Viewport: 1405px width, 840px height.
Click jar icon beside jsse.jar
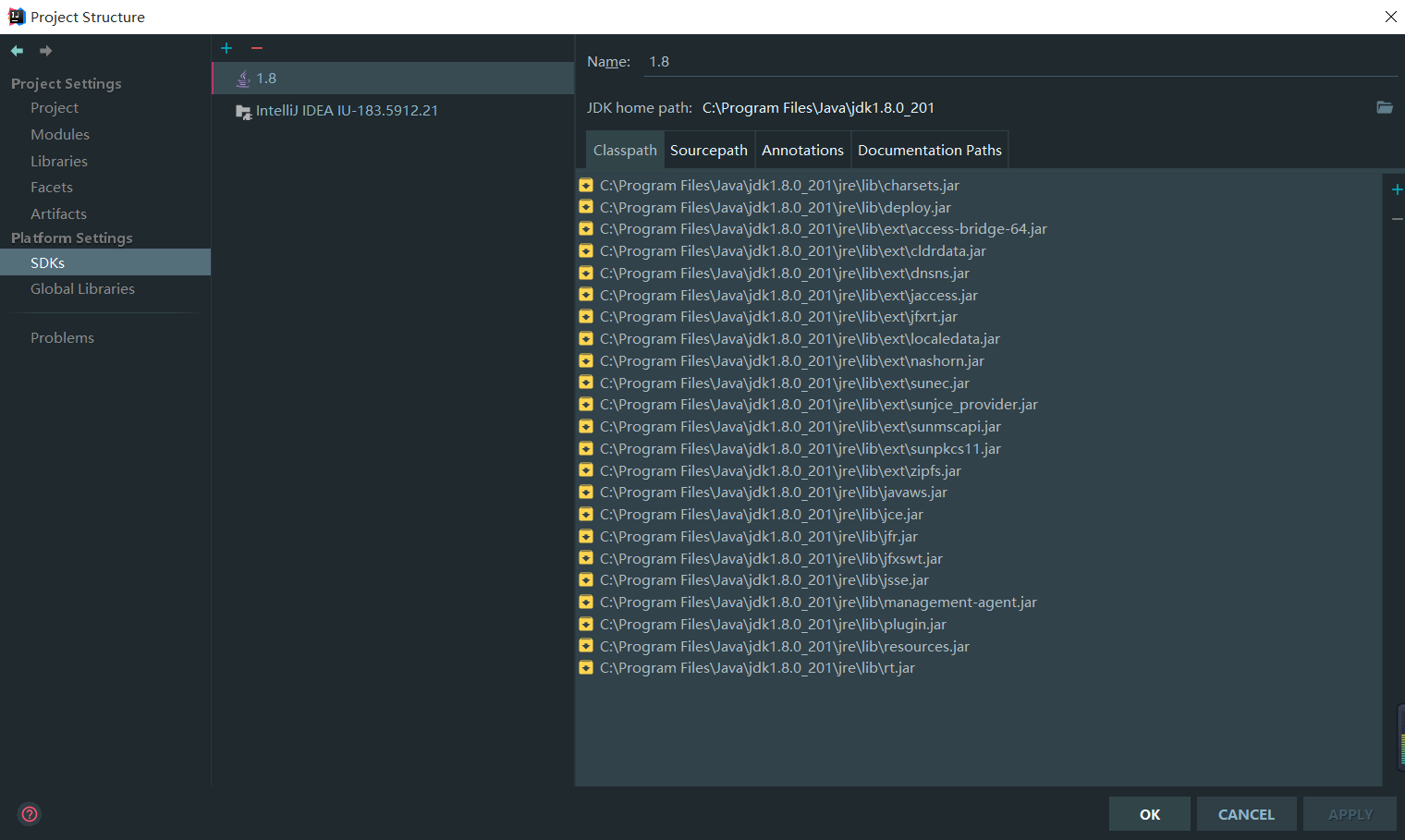[x=586, y=579]
